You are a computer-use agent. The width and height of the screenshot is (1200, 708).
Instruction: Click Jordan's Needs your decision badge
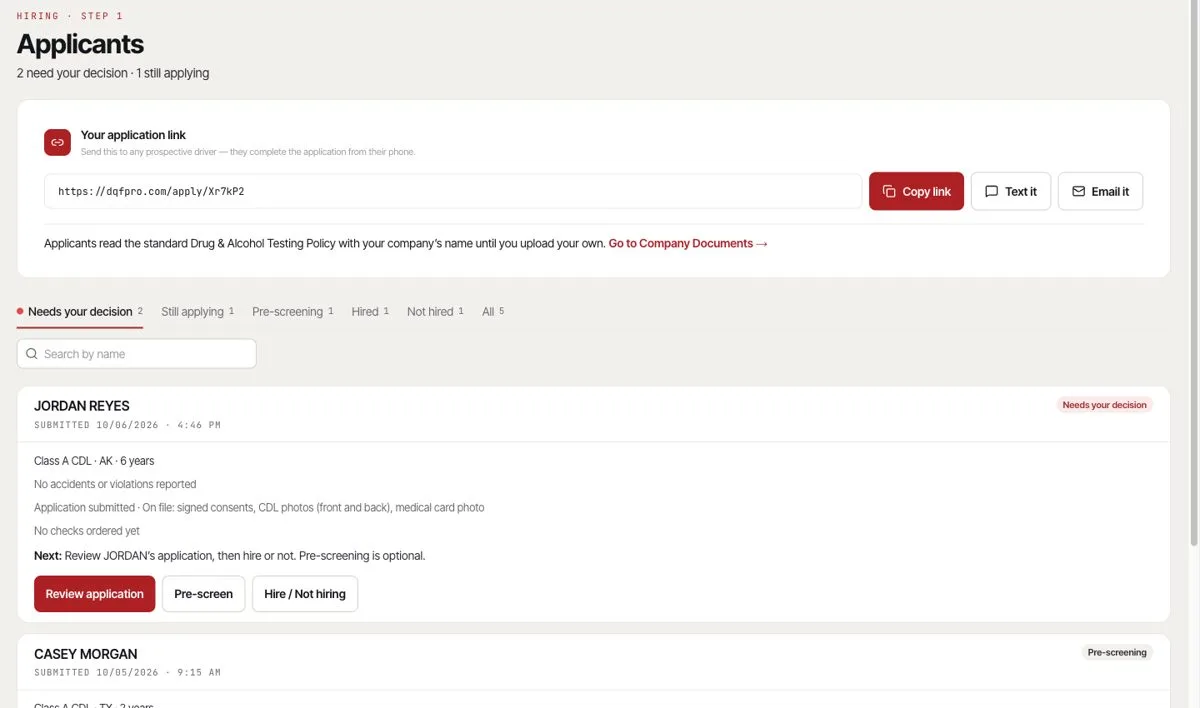click(x=1104, y=405)
